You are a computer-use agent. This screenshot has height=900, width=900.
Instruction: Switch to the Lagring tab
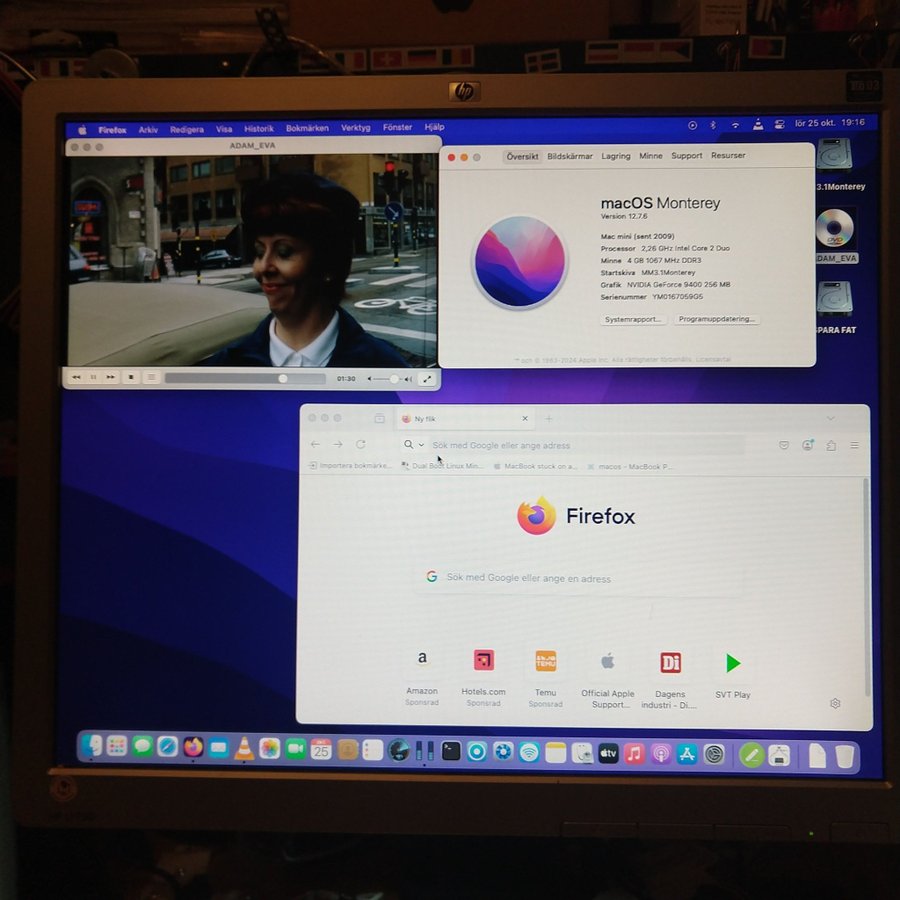coord(616,156)
